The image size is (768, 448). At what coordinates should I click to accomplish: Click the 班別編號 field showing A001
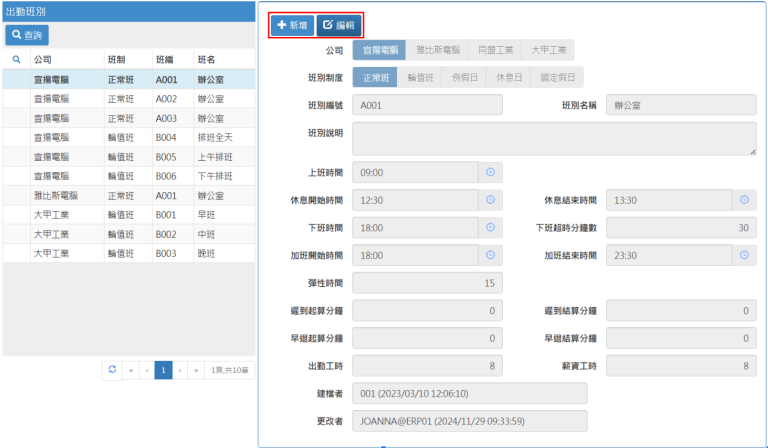pos(427,105)
